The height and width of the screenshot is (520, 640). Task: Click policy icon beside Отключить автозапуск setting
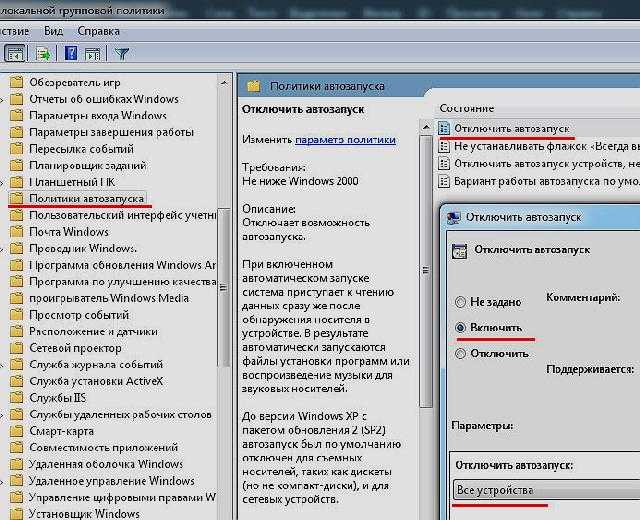(444, 128)
